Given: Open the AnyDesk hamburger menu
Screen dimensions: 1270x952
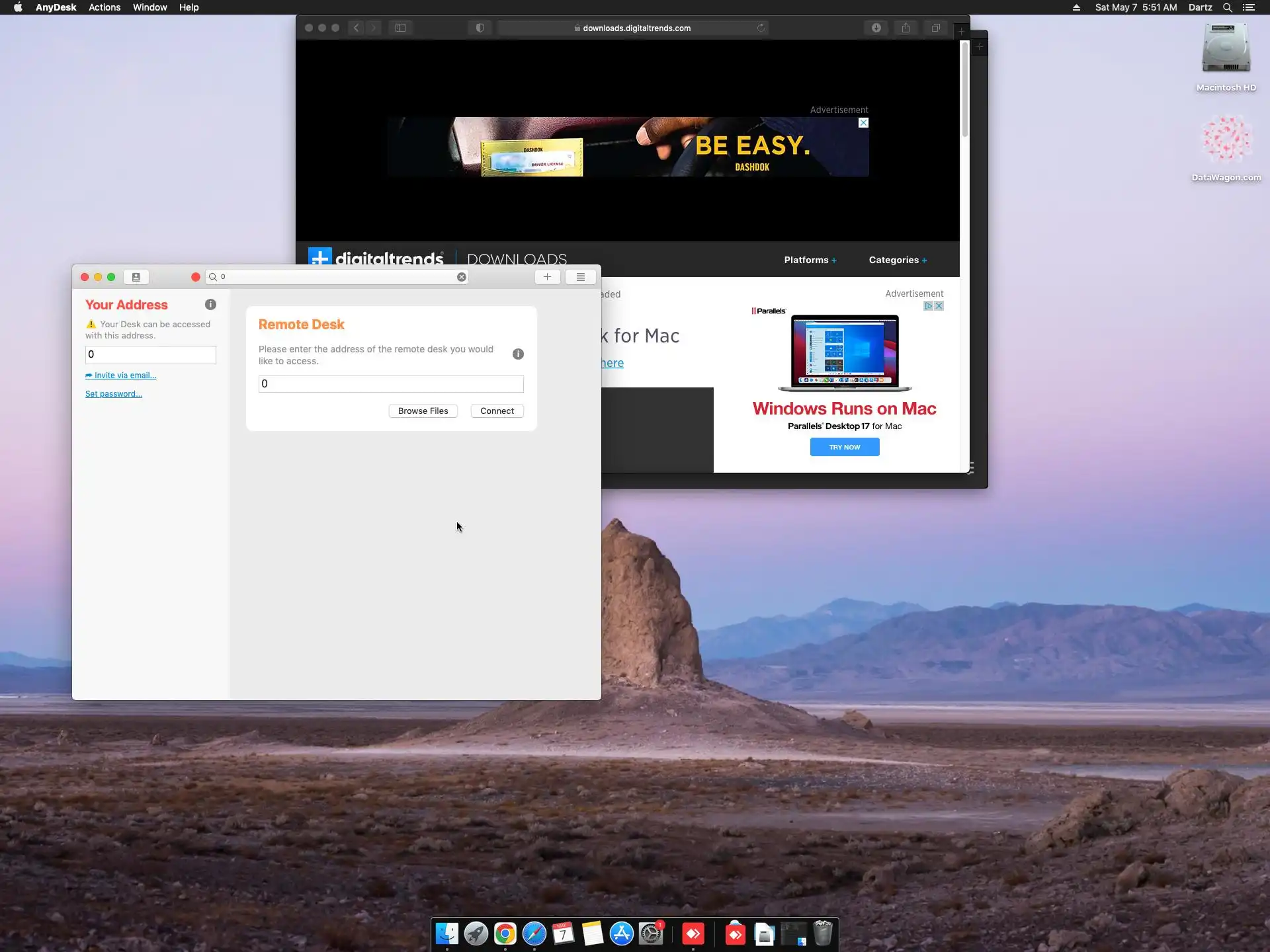Looking at the screenshot, I should coord(580,277).
